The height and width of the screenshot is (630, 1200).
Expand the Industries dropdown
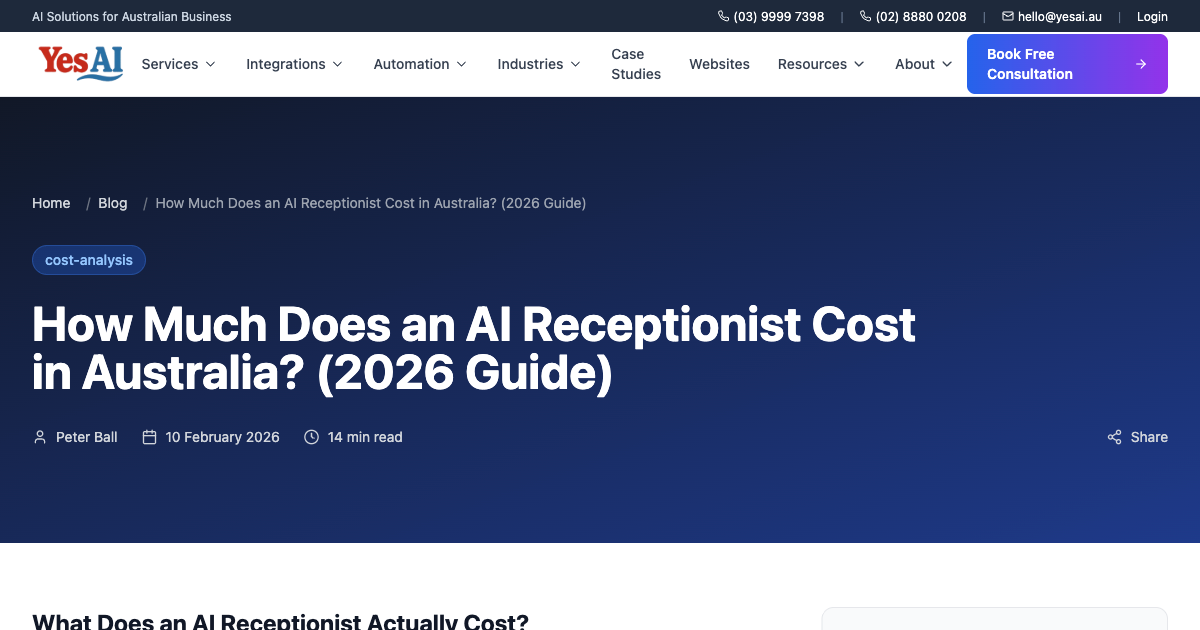tap(575, 64)
